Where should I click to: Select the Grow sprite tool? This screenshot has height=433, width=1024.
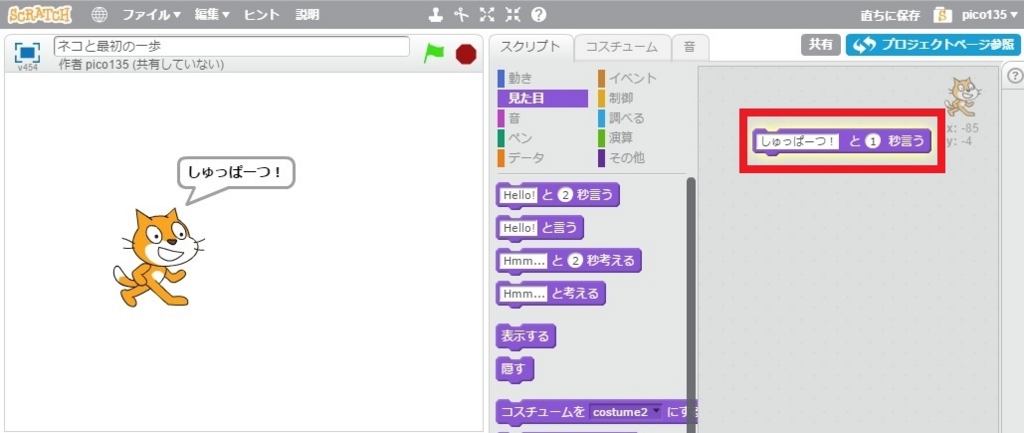click(487, 14)
